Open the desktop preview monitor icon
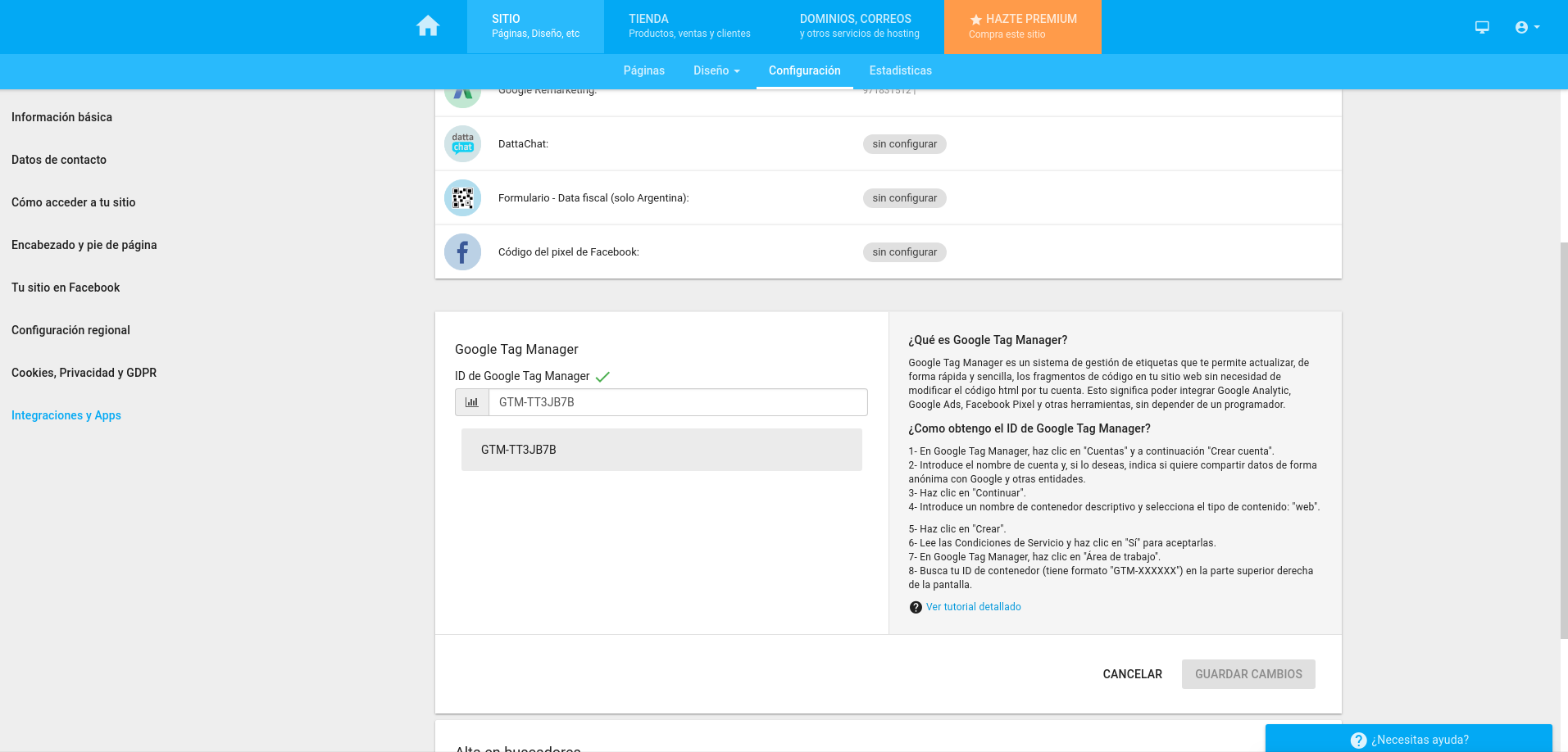 1482,27
